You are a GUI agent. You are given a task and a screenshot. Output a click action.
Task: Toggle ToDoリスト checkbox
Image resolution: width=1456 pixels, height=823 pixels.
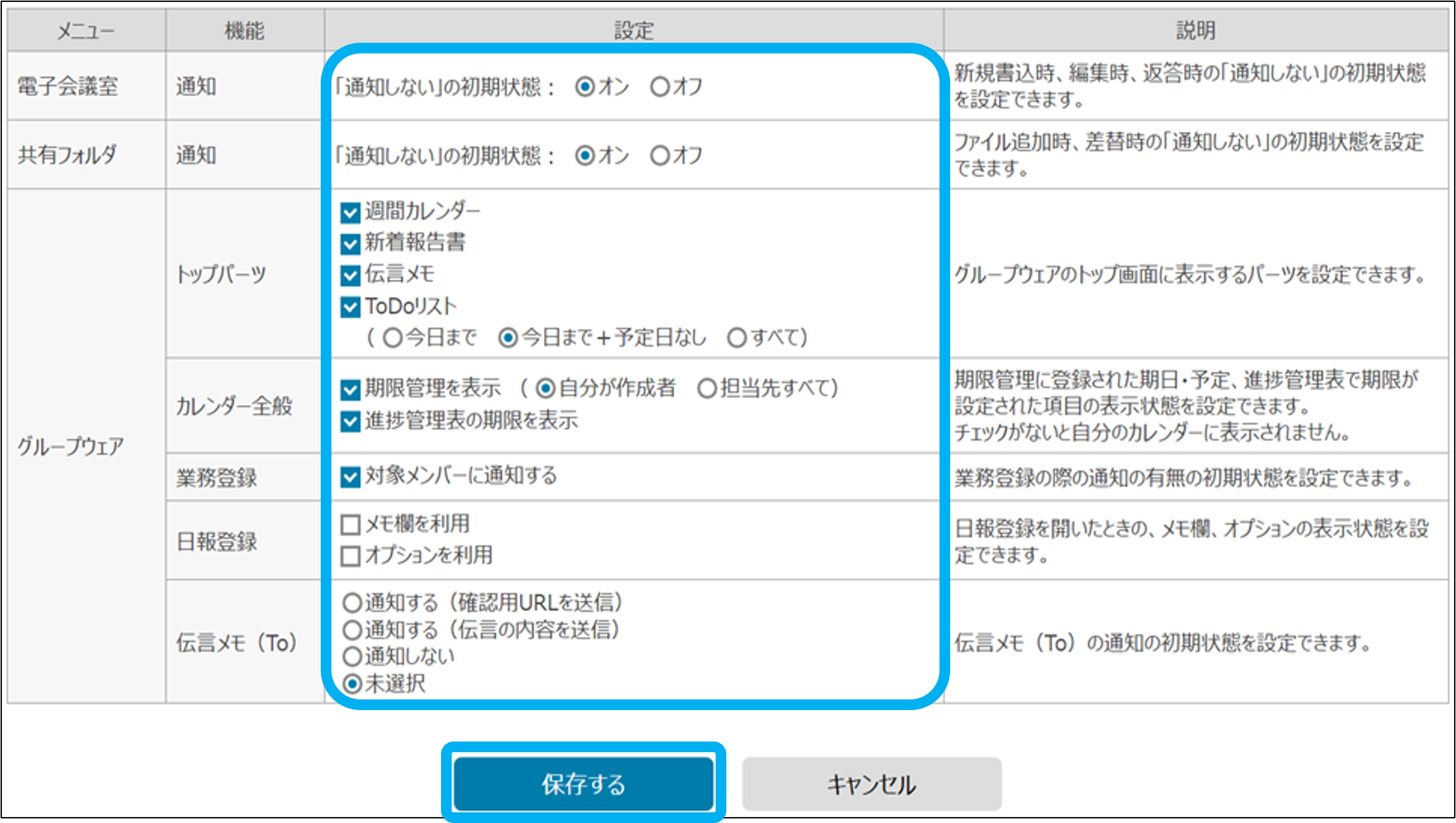pyautogui.click(x=350, y=307)
